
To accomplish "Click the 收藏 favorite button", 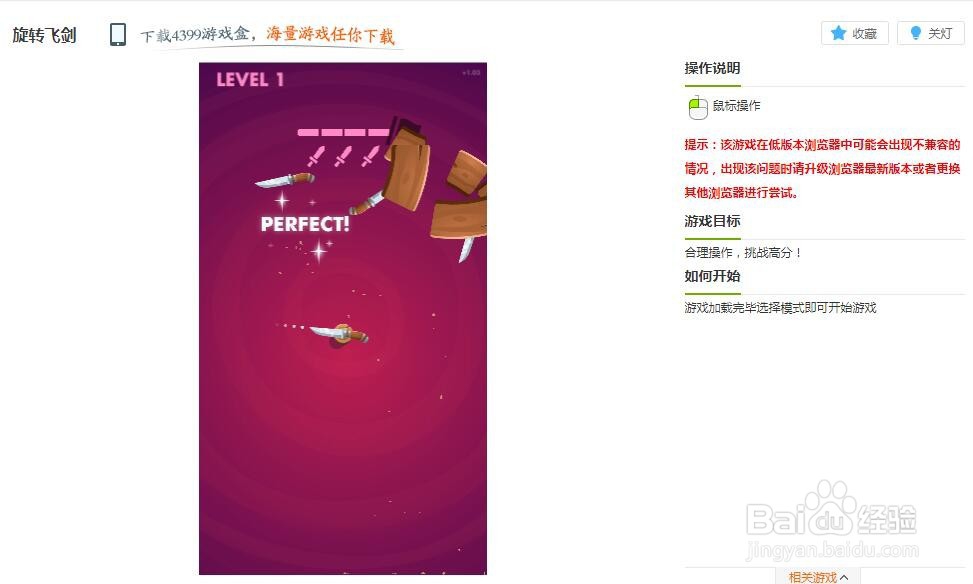I will [854, 33].
